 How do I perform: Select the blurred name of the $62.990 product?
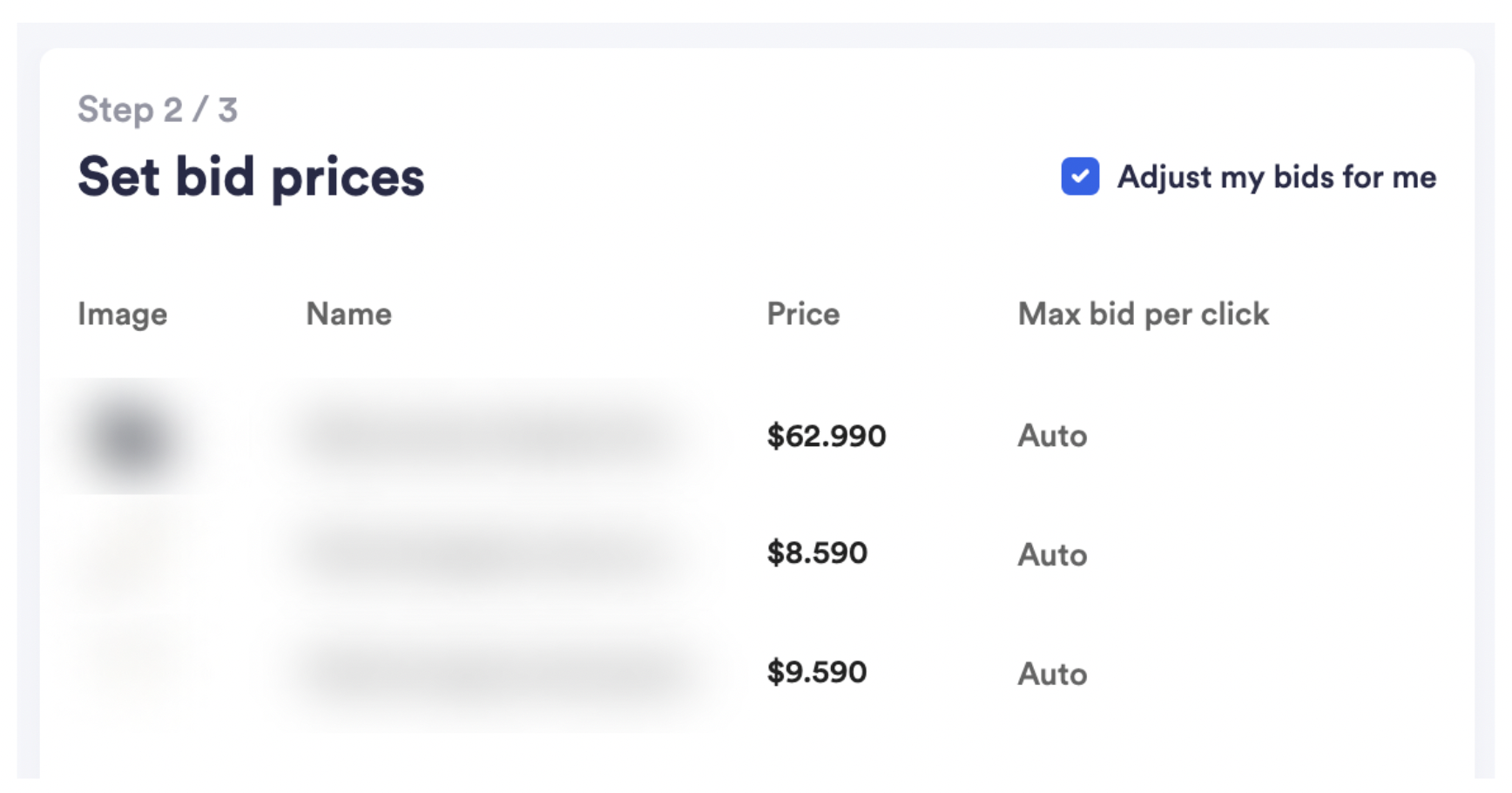point(488,435)
